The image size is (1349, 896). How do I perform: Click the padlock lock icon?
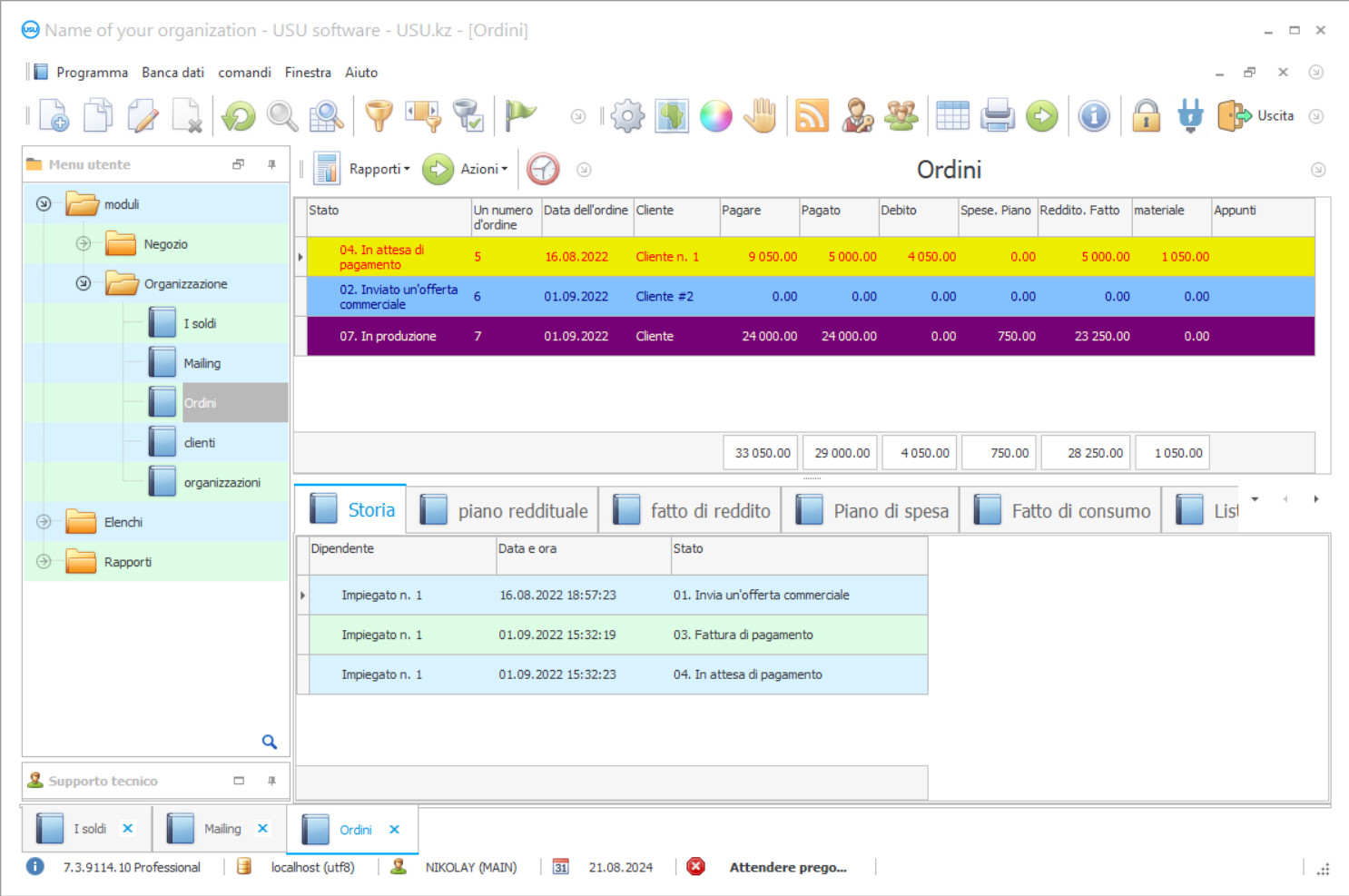tap(1146, 116)
